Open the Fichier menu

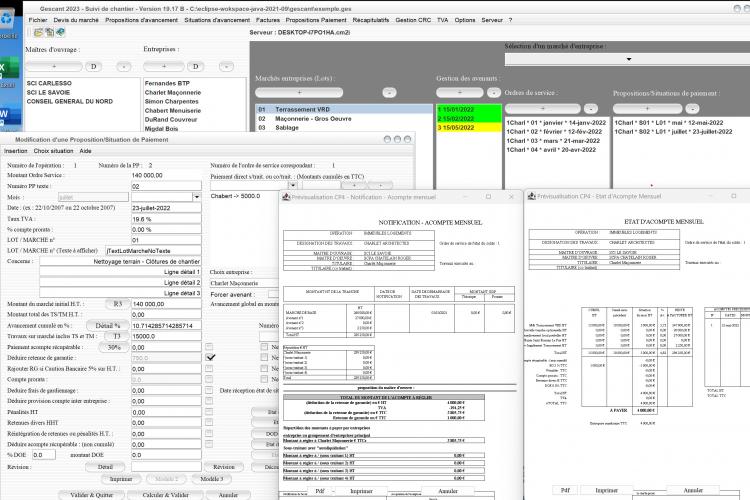38,20
